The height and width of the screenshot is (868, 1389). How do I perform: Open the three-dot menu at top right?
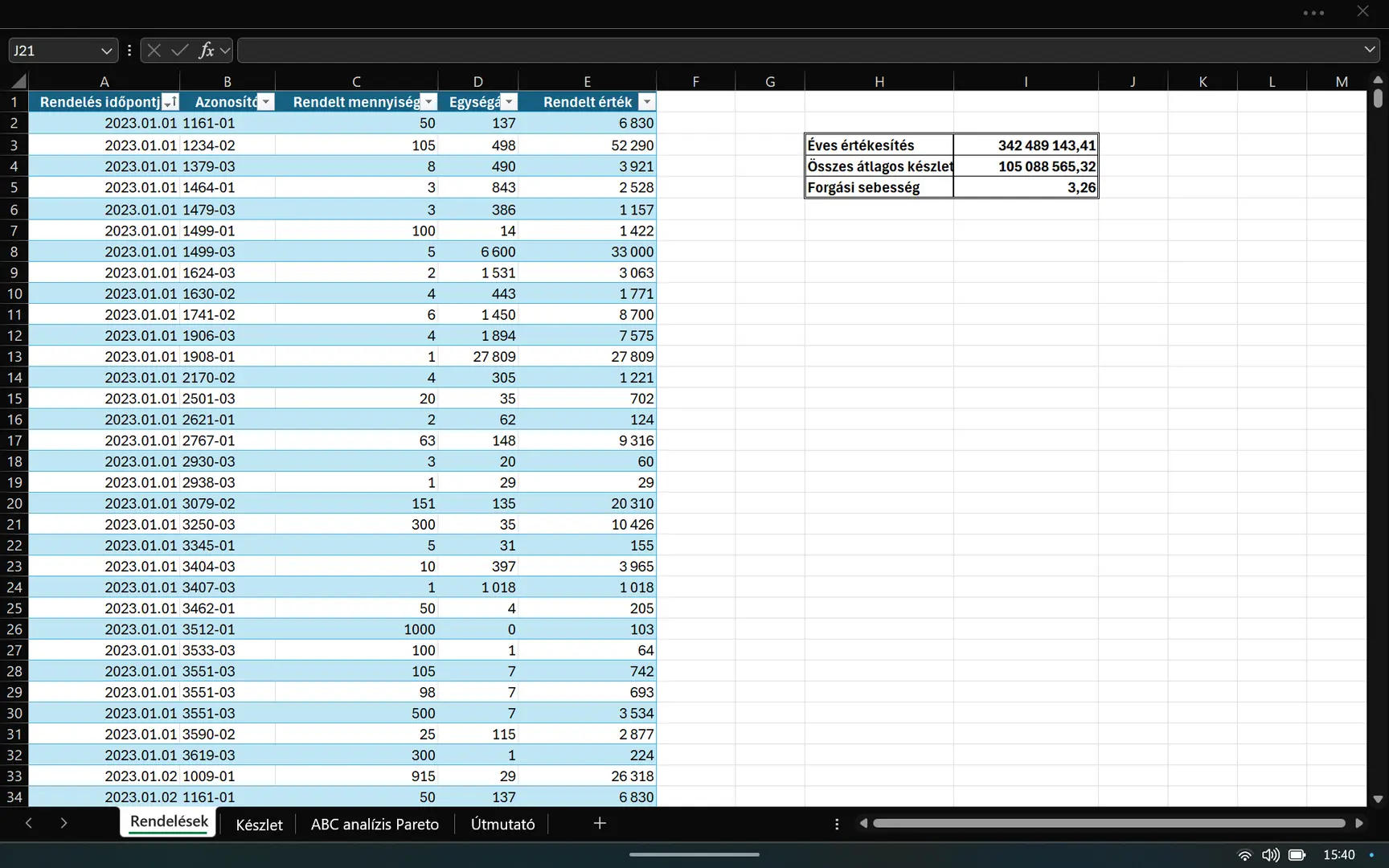(1313, 13)
